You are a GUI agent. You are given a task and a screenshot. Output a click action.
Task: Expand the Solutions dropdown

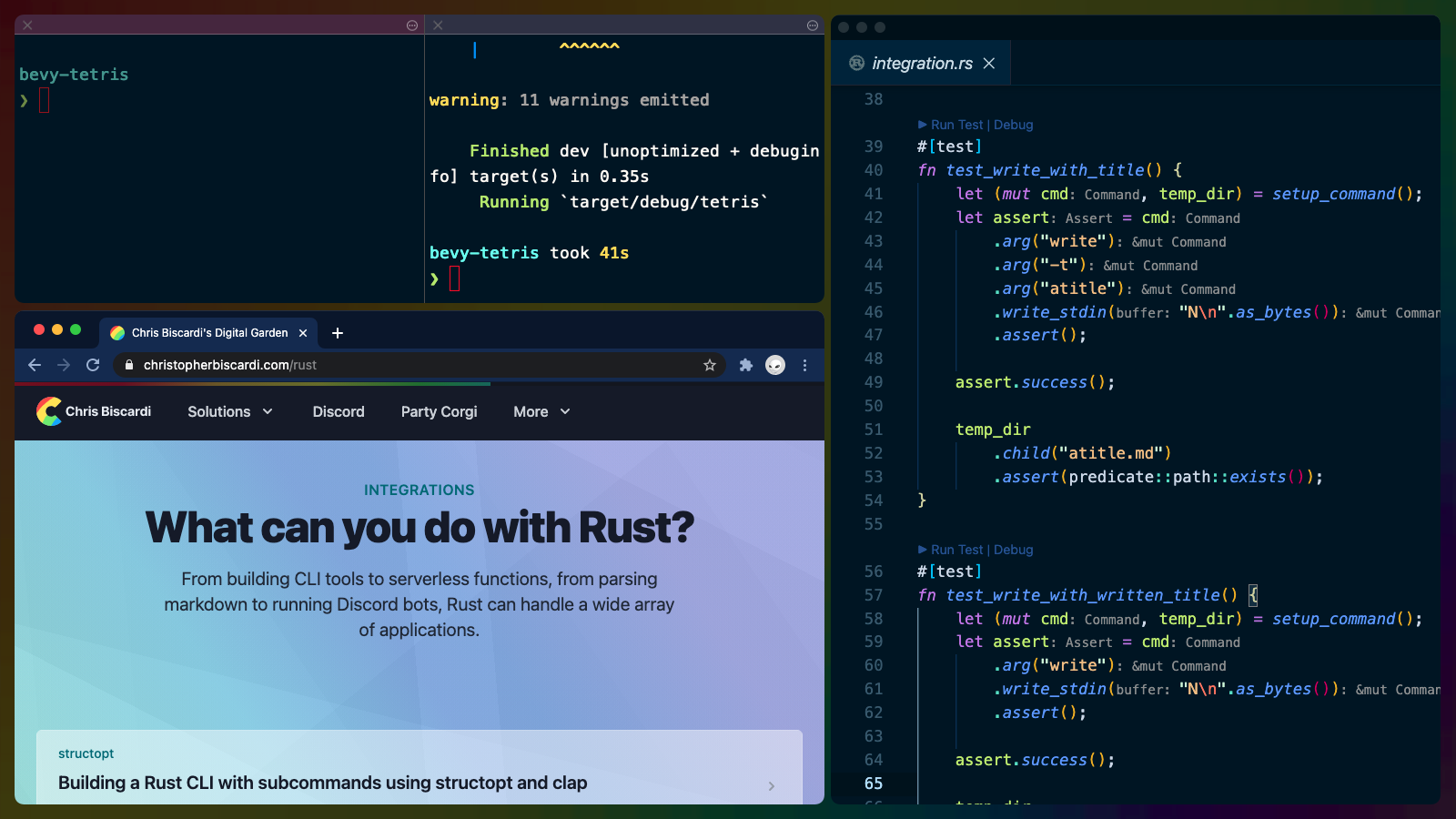click(230, 411)
